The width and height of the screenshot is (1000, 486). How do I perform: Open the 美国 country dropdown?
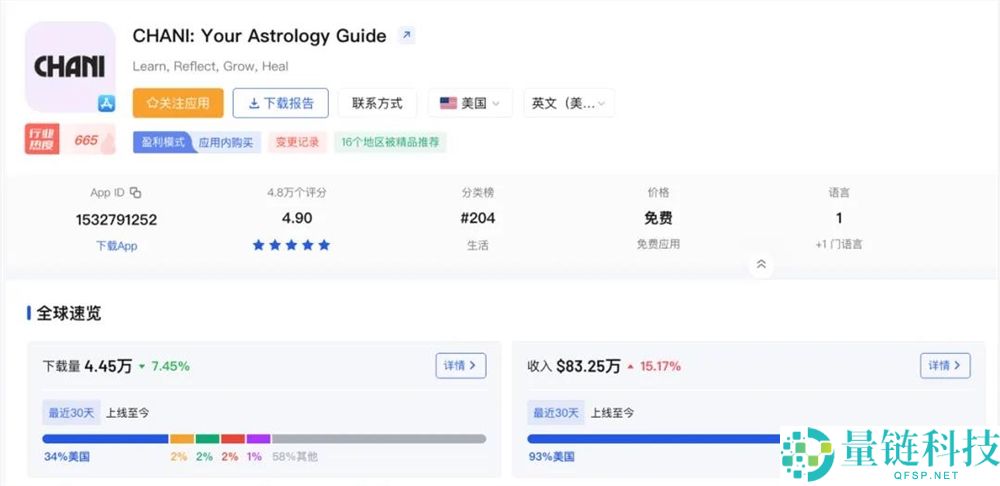470,103
